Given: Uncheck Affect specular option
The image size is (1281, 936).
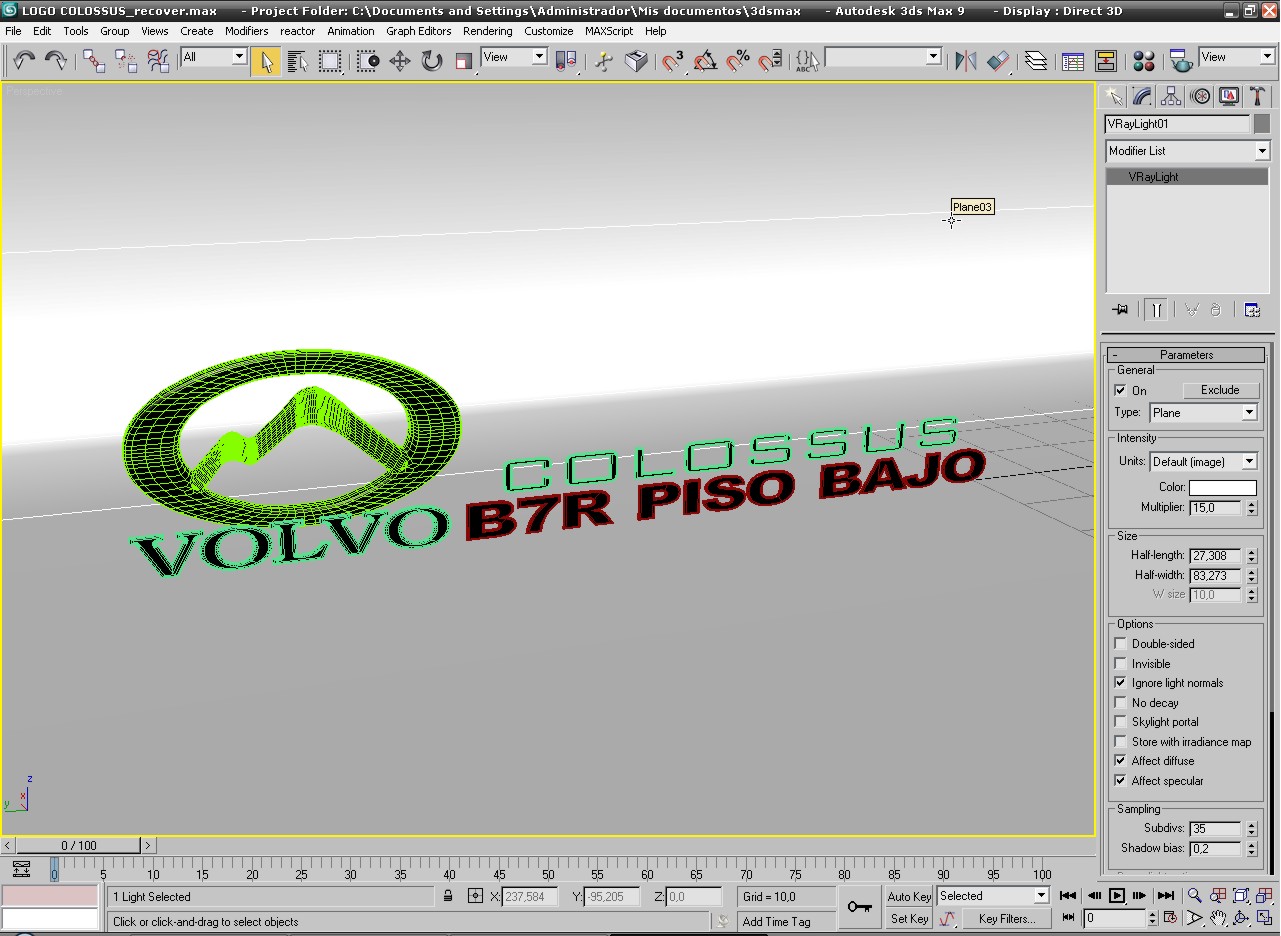Looking at the screenshot, I should tap(1120, 781).
